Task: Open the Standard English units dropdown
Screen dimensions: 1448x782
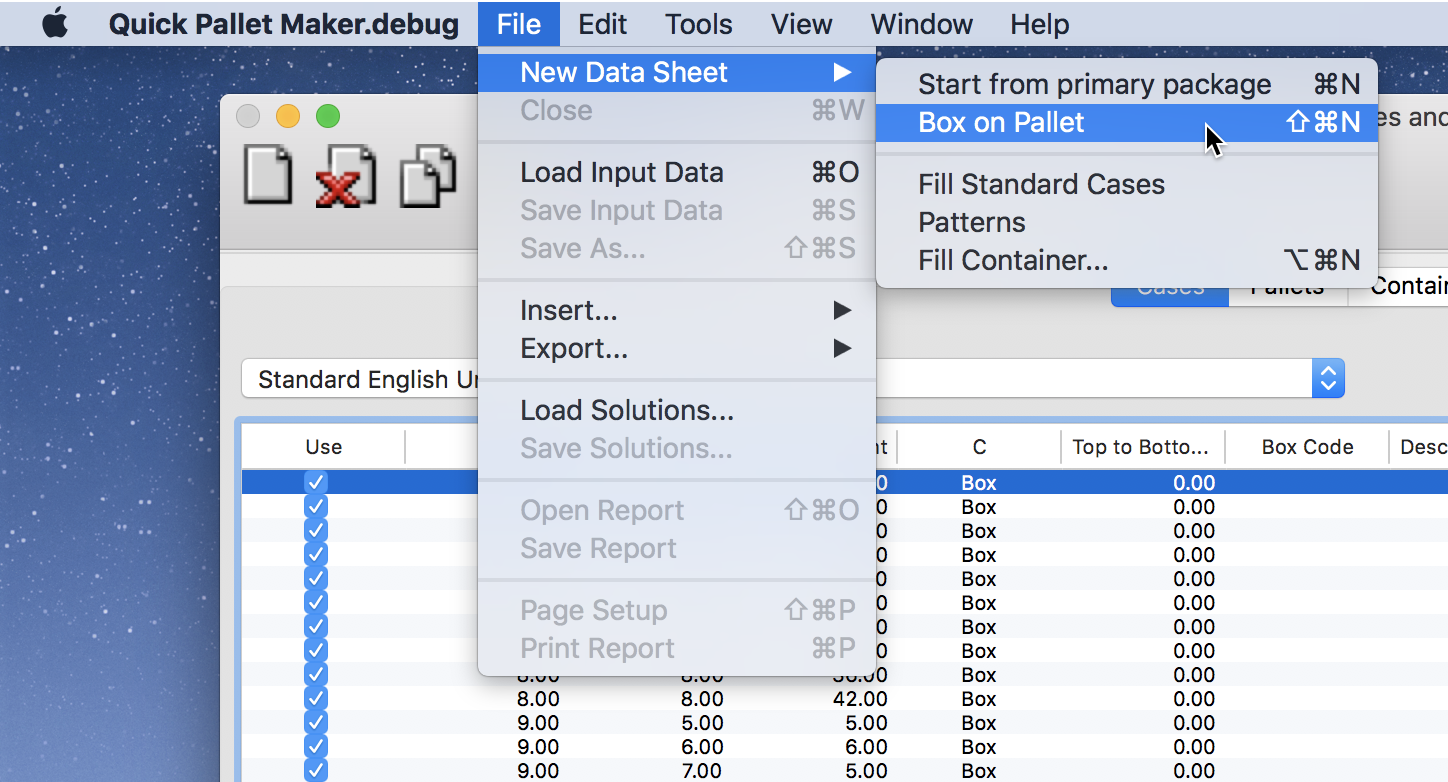Action: coord(1328,379)
